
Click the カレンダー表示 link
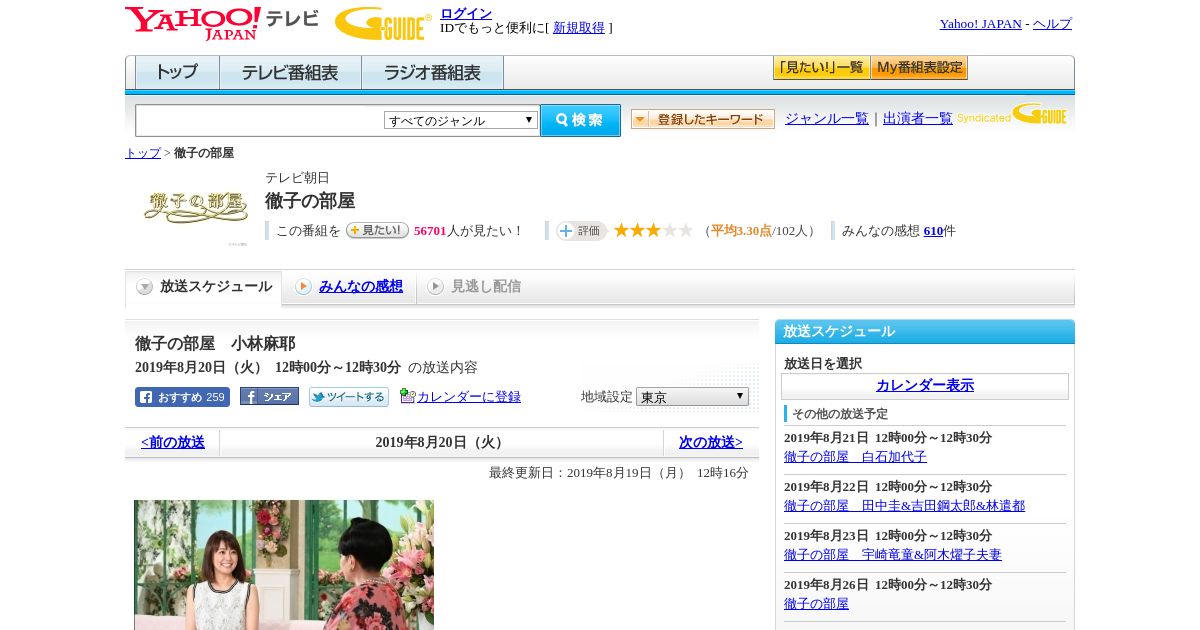pos(925,386)
